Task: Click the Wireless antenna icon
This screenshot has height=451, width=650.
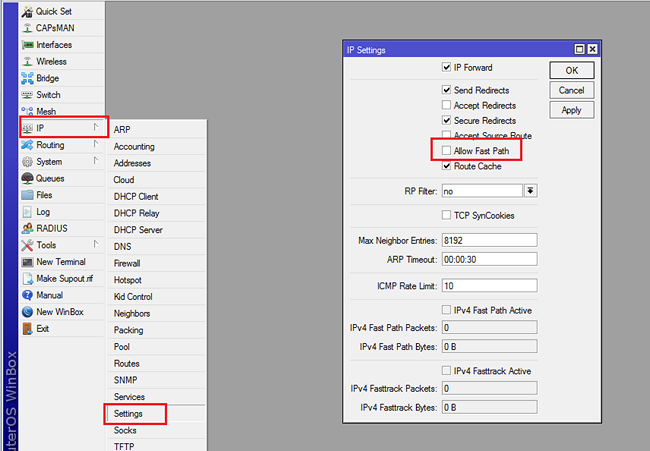Action: pyautogui.click(x=27, y=61)
